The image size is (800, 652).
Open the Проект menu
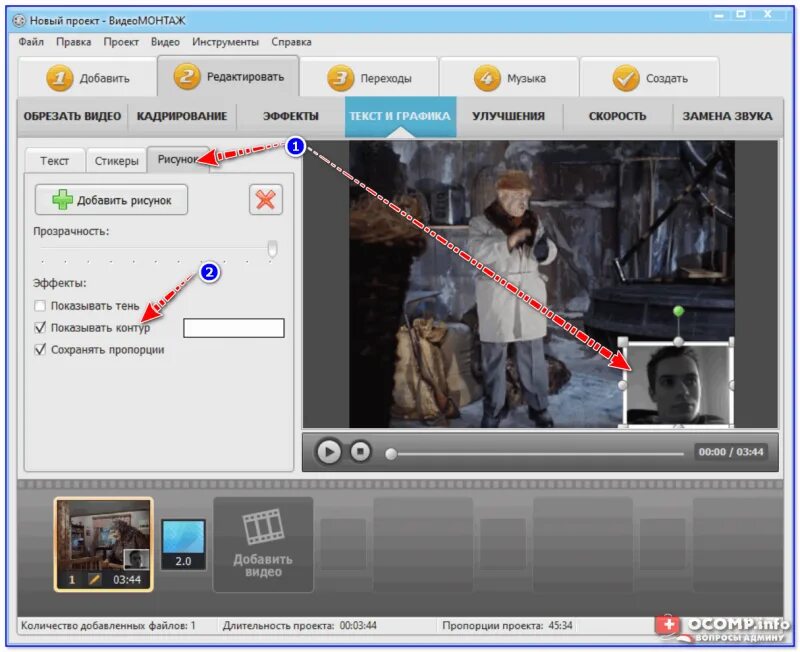coord(121,42)
